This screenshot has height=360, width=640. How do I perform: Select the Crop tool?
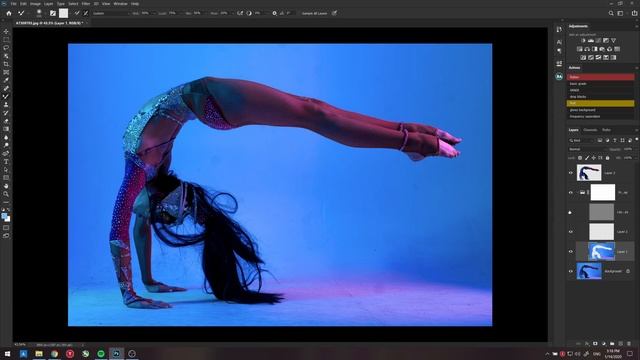(6, 64)
